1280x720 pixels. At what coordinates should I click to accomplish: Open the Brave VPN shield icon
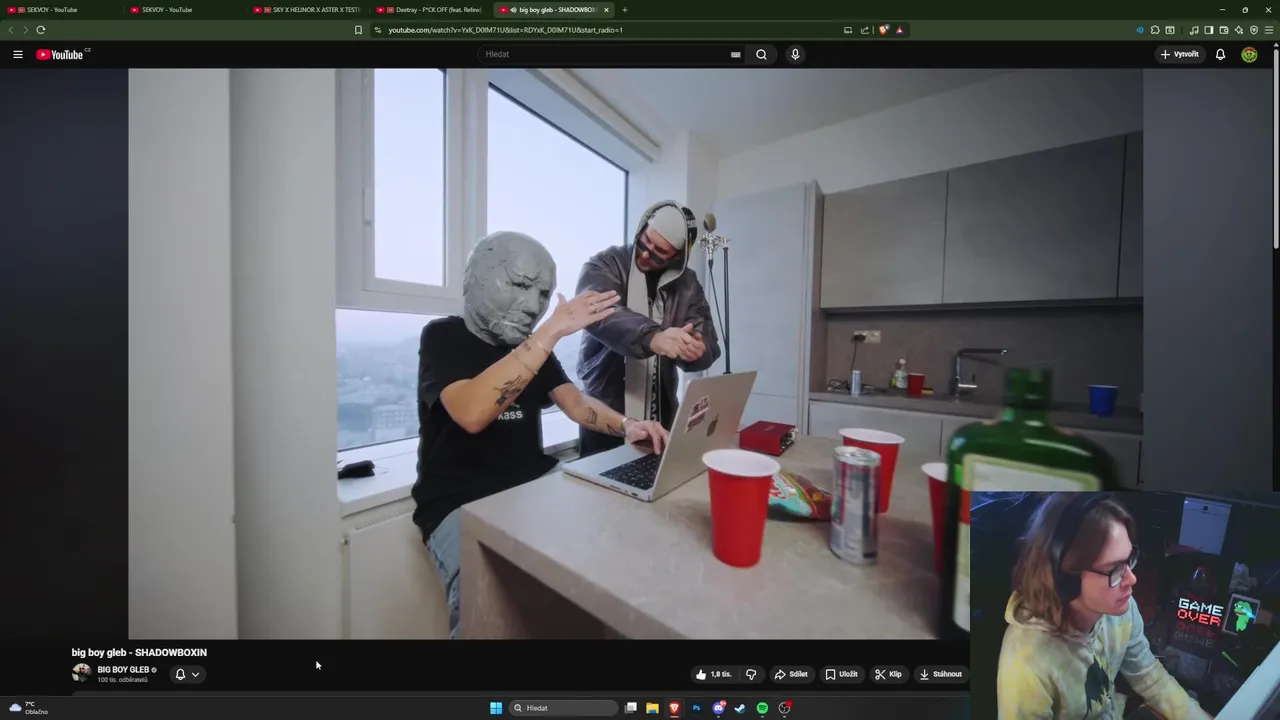tap(1254, 30)
